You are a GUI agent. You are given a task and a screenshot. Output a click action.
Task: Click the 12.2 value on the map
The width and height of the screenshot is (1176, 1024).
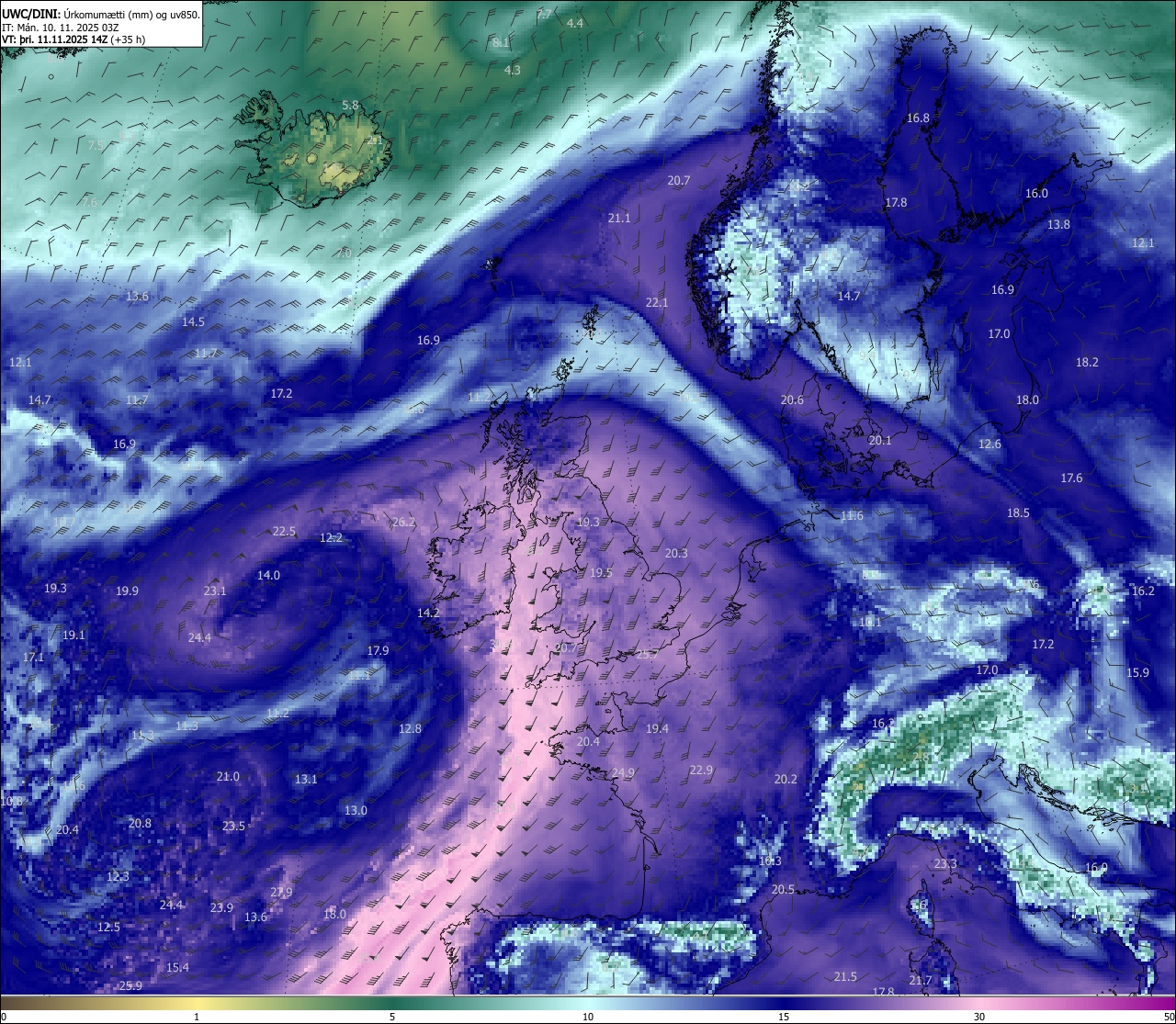[331, 537]
